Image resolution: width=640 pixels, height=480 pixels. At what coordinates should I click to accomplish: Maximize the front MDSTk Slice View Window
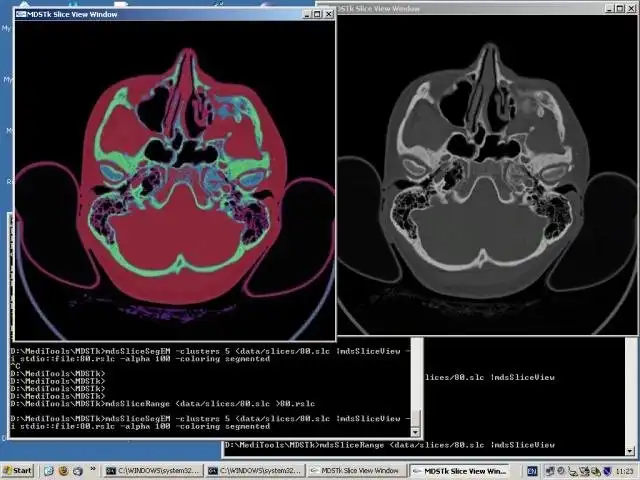click(x=317, y=14)
